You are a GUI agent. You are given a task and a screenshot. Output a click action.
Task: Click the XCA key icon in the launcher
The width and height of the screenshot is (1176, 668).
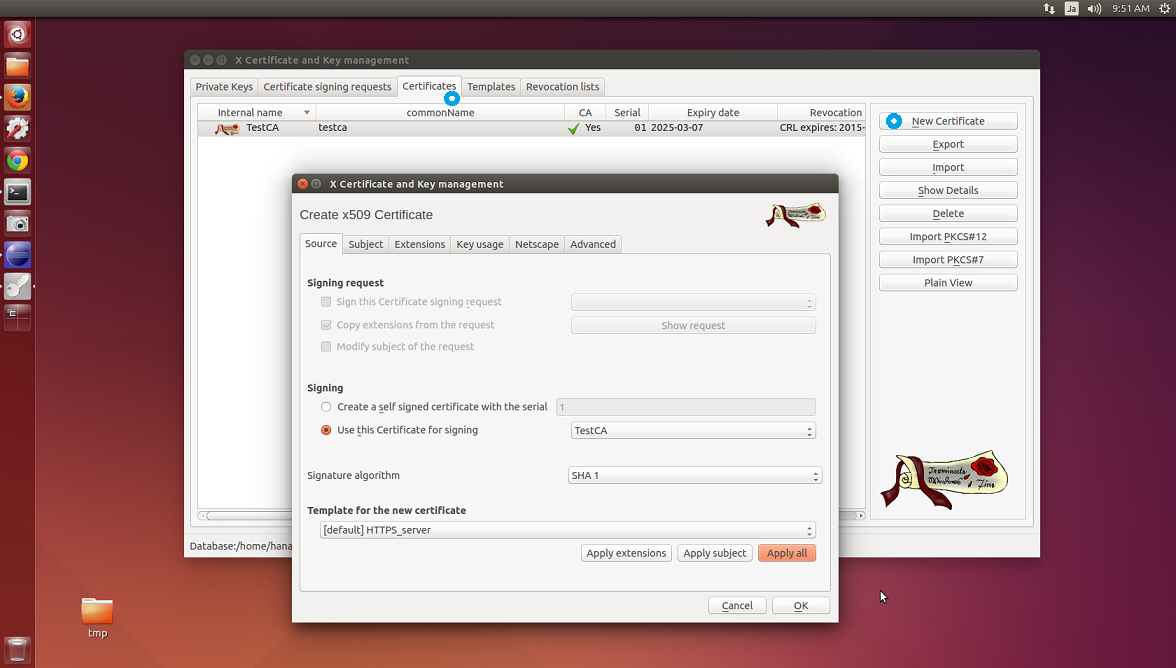(17, 286)
